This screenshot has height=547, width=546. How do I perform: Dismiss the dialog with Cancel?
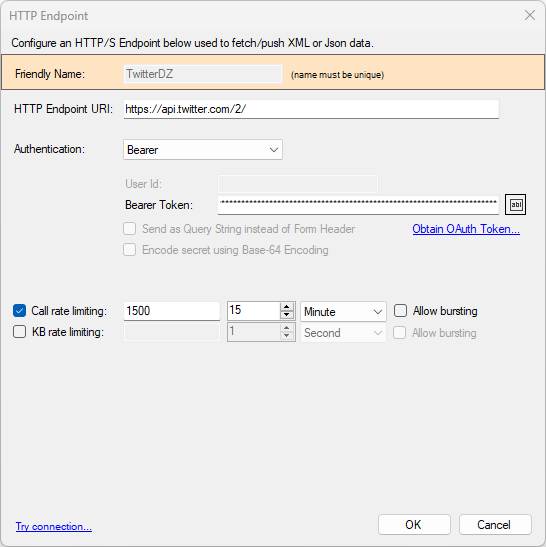tap(495, 524)
